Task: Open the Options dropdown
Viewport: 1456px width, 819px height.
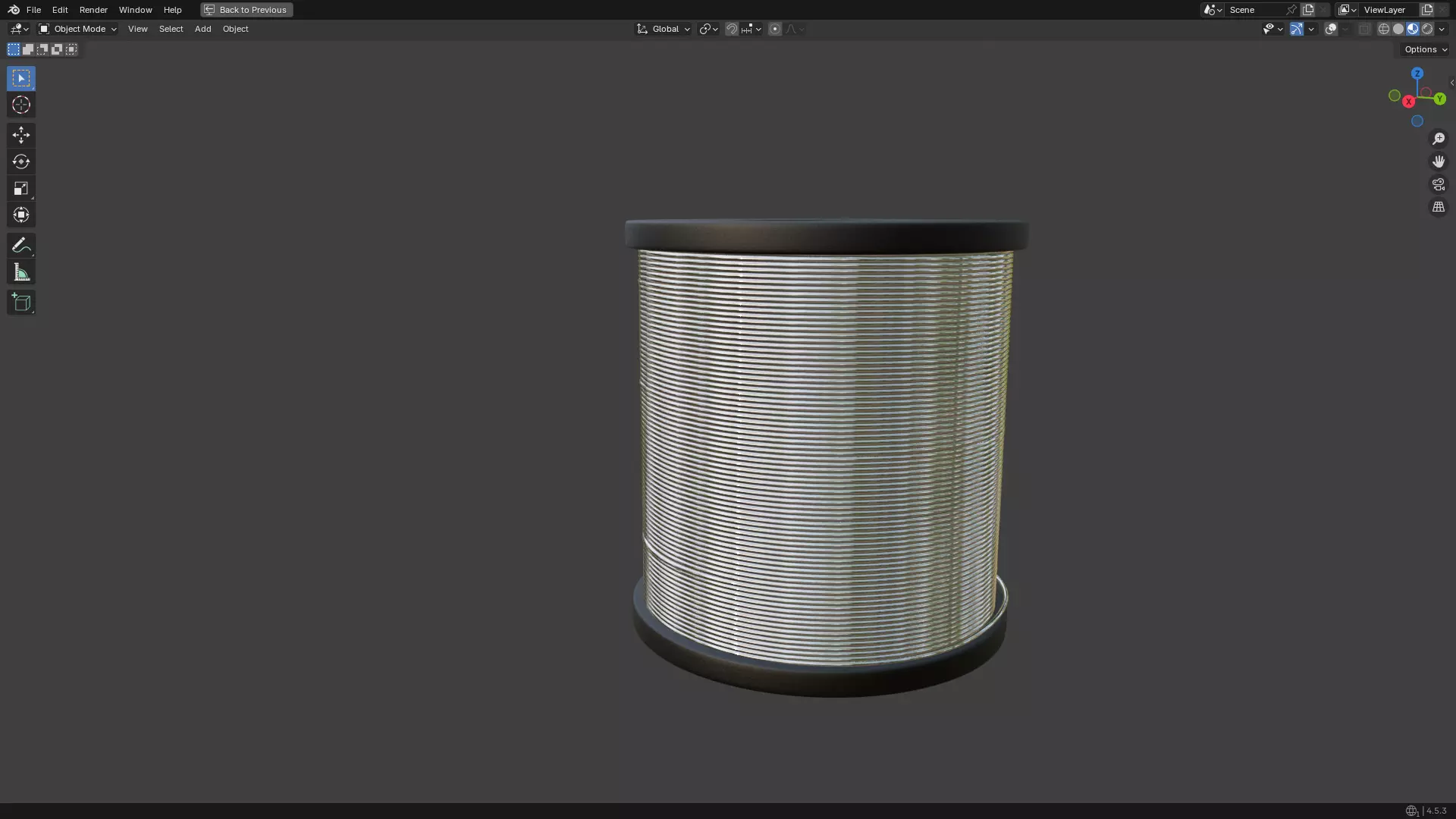Action: click(1426, 49)
